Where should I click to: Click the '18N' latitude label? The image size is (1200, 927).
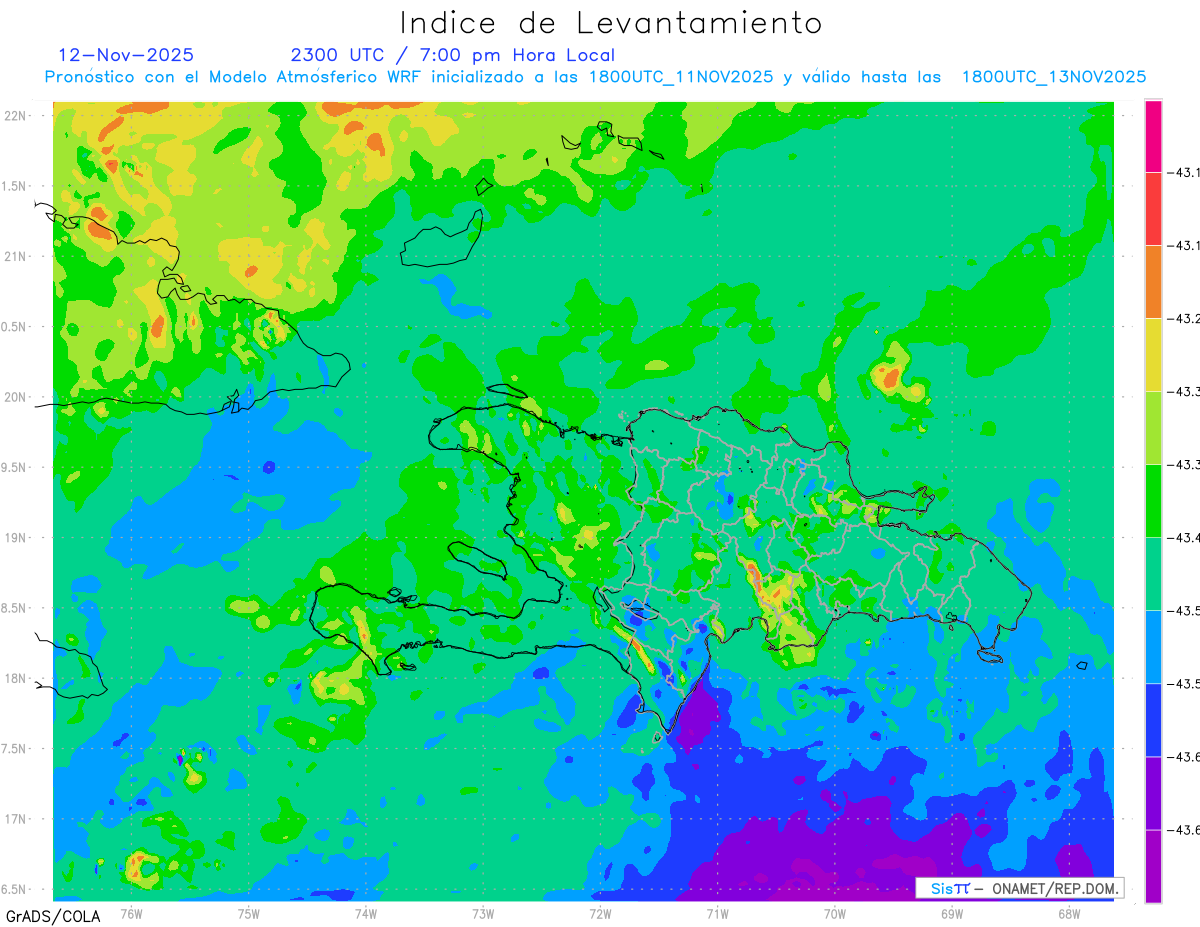click(15, 678)
